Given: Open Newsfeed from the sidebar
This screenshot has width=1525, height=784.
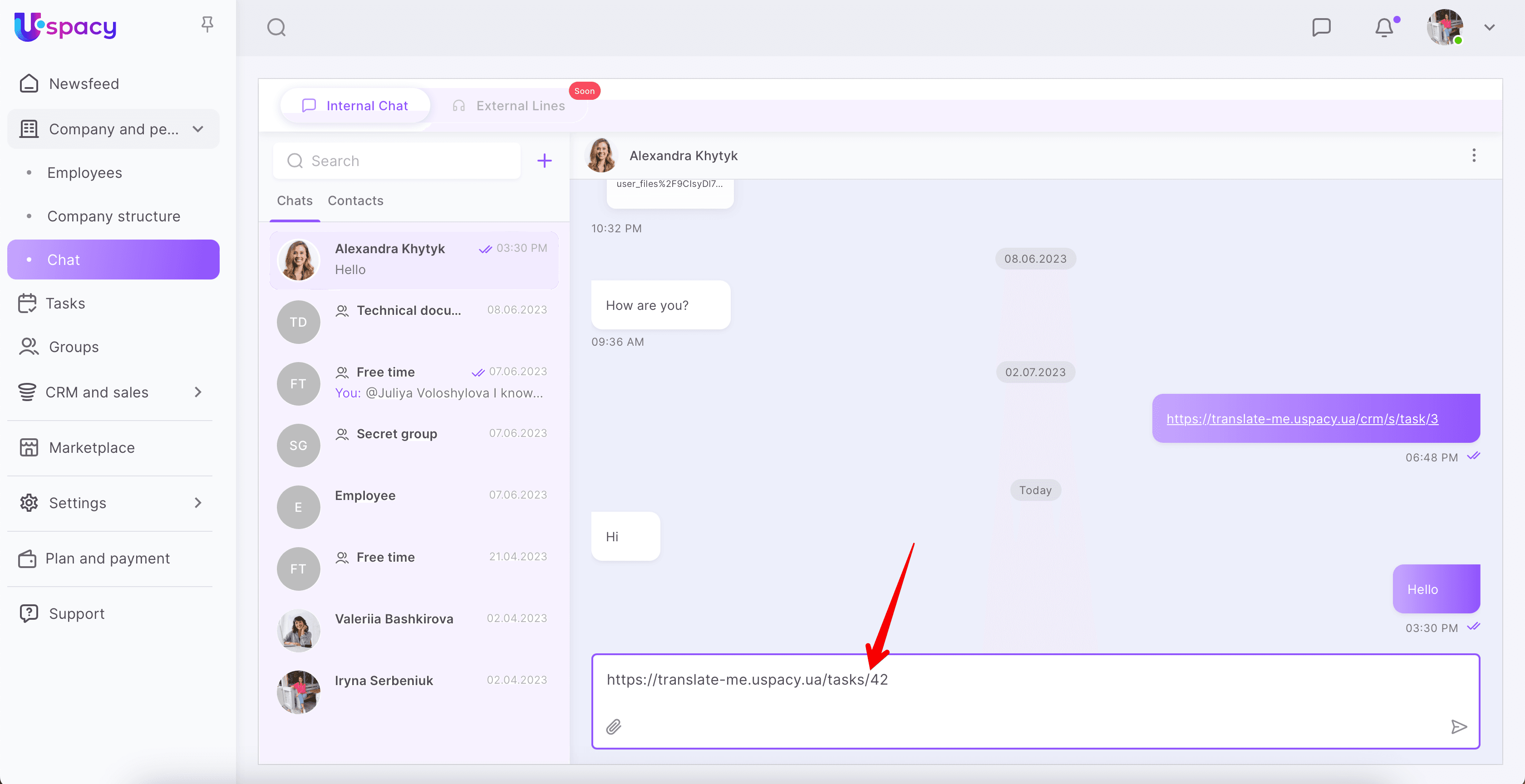Looking at the screenshot, I should 84,83.
